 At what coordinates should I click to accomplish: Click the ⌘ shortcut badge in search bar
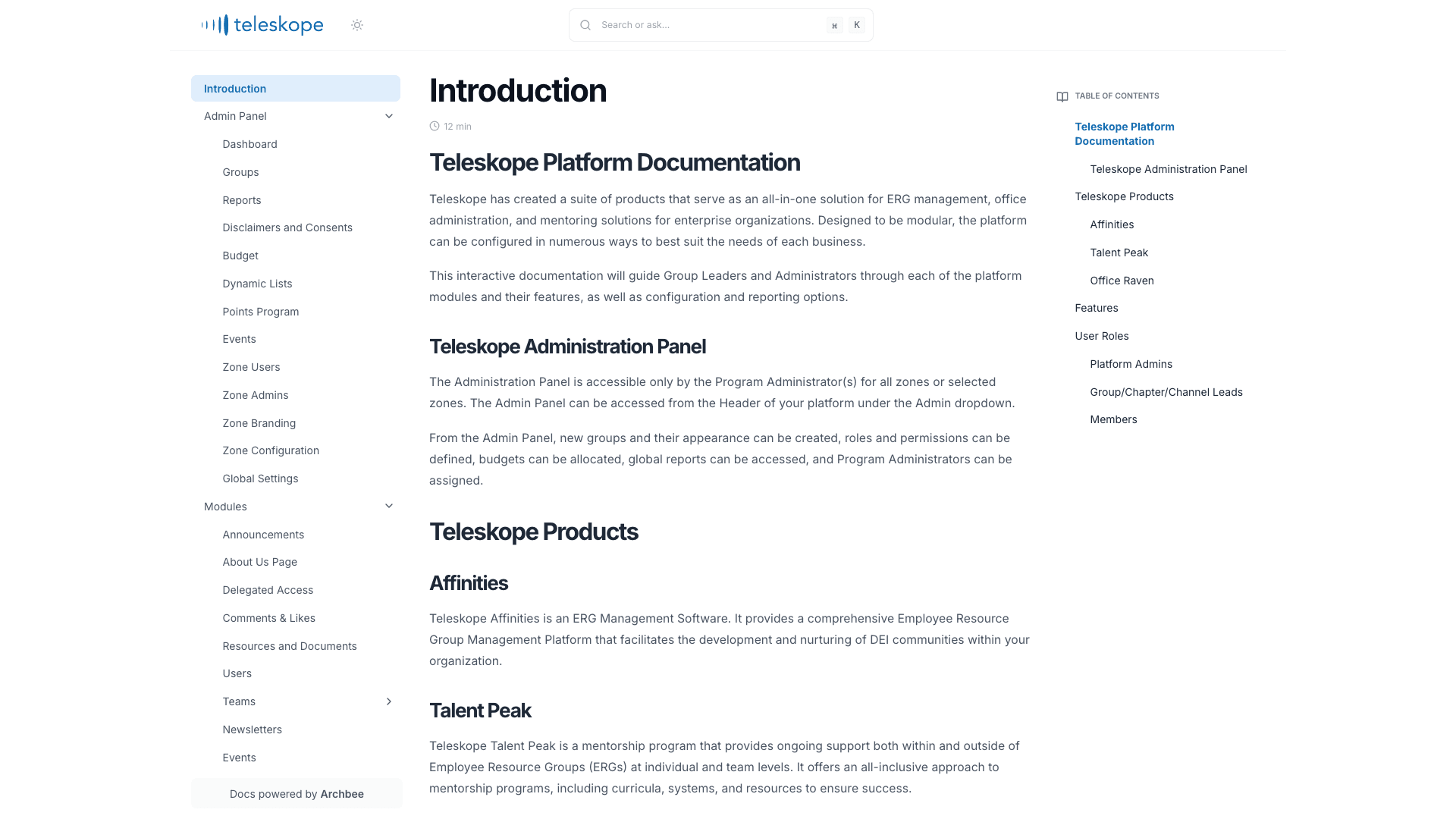pyautogui.click(x=834, y=25)
